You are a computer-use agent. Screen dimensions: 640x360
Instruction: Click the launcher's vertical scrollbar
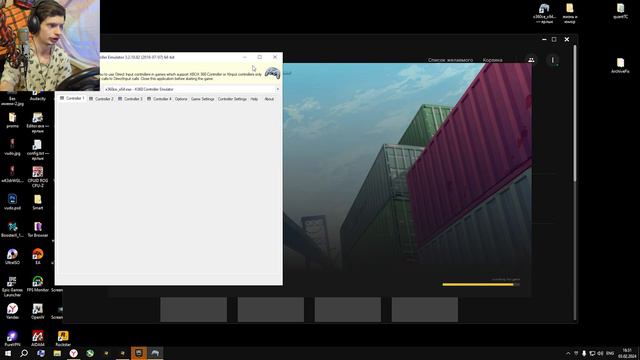pyautogui.click(x=575, y=113)
